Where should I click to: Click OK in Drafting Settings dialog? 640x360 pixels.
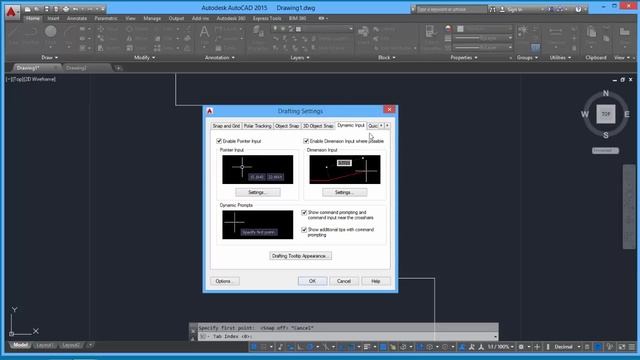(x=312, y=281)
